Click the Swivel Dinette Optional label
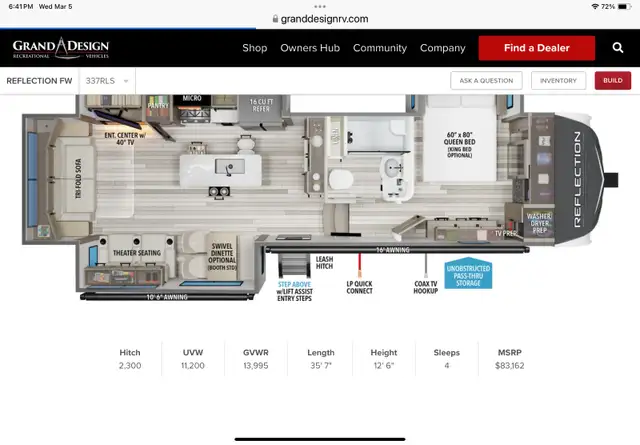 coord(222,257)
